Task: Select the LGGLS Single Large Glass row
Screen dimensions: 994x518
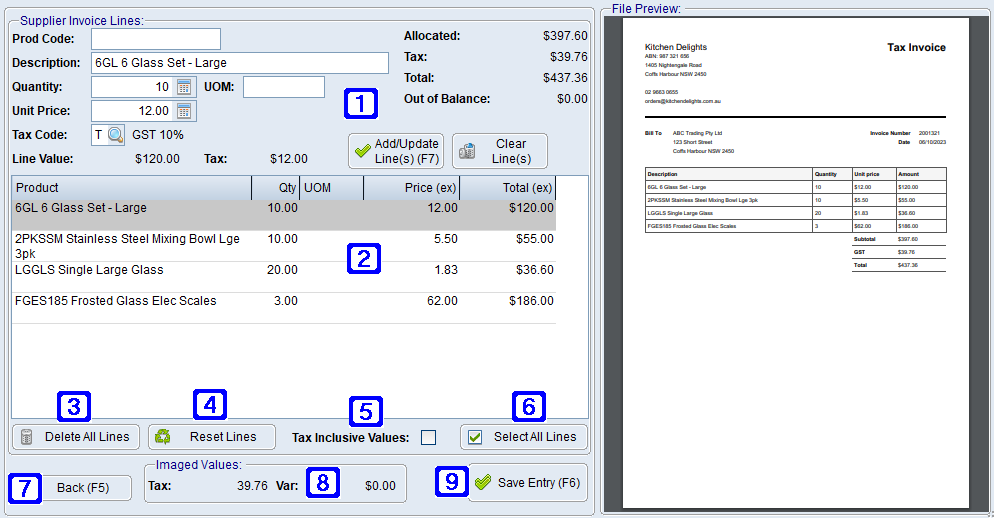Action: point(130,271)
